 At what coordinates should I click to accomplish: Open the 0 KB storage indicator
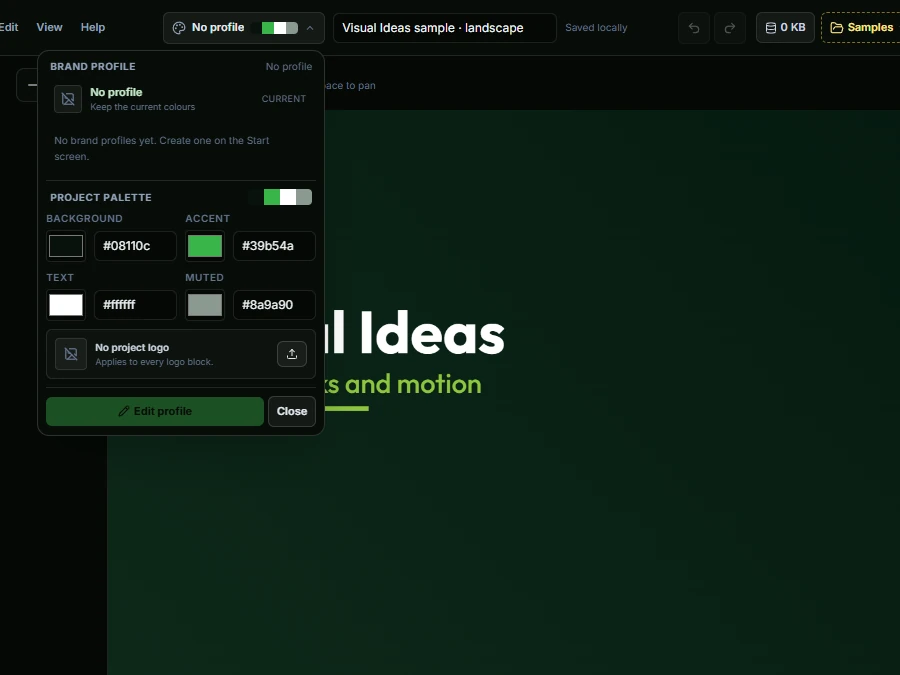(x=785, y=28)
